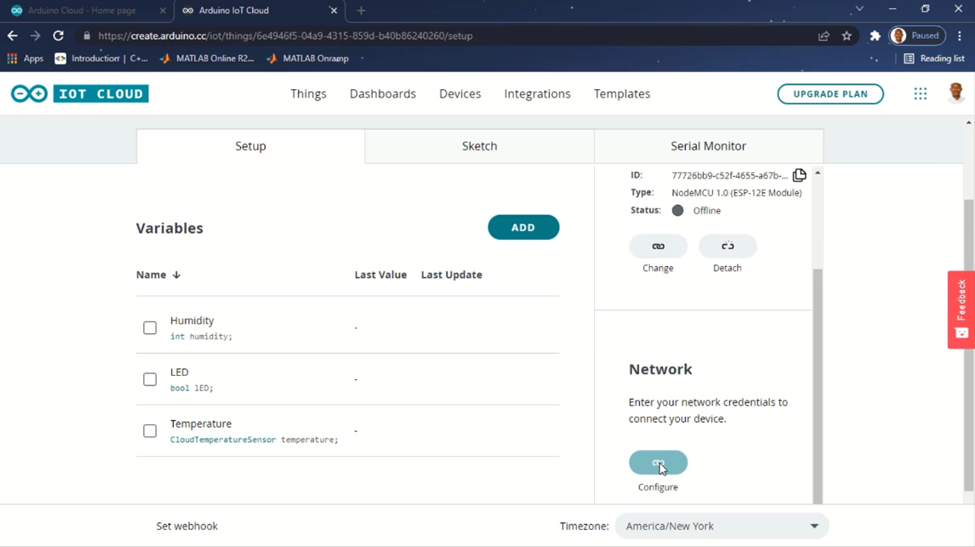Click the browser address bar URL
Screen dimensions: 975x547
coord(285,36)
